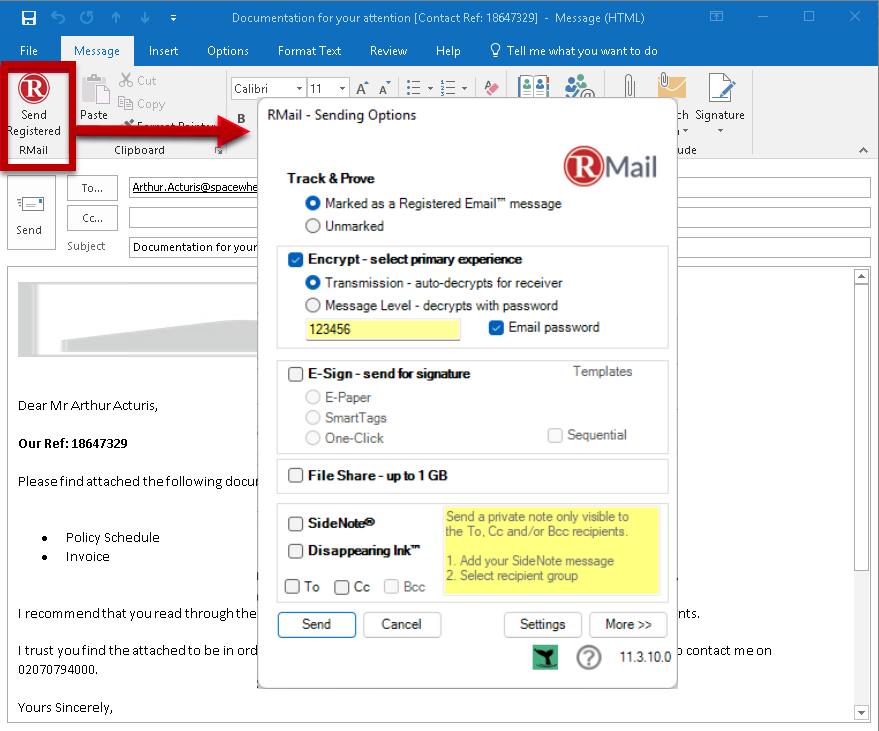Click the whale tail icon in RMail dialog
Image resolution: width=879 pixels, height=731 pixels.
[x=544, y=657]
